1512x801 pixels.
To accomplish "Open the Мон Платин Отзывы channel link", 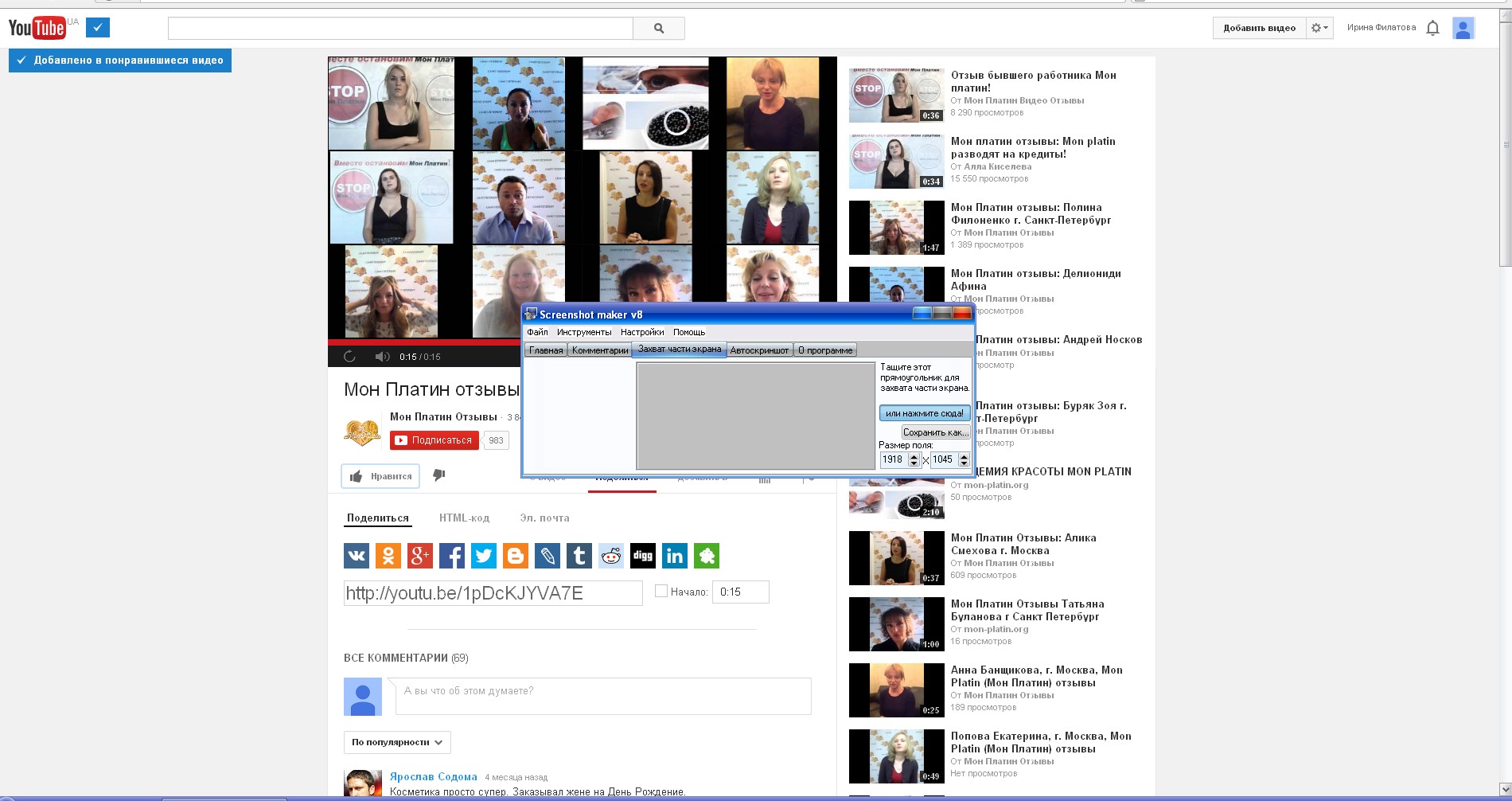I will pyautogui.click(x=443, y=416).
